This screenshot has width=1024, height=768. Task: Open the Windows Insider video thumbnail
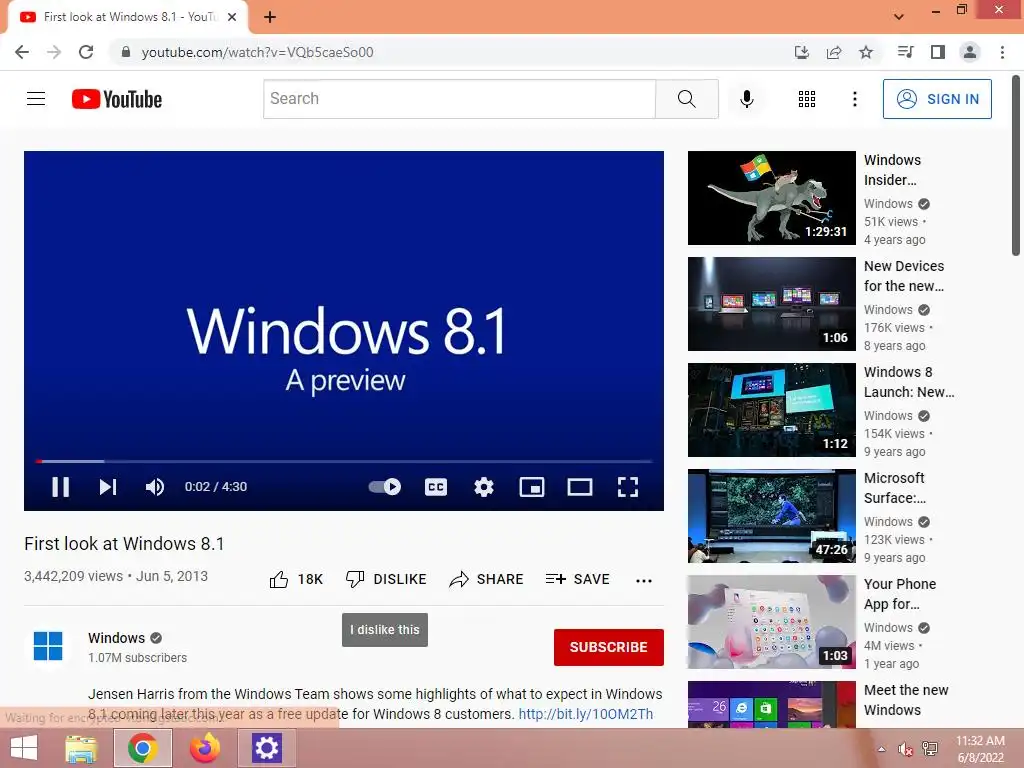tap(771, 198)
